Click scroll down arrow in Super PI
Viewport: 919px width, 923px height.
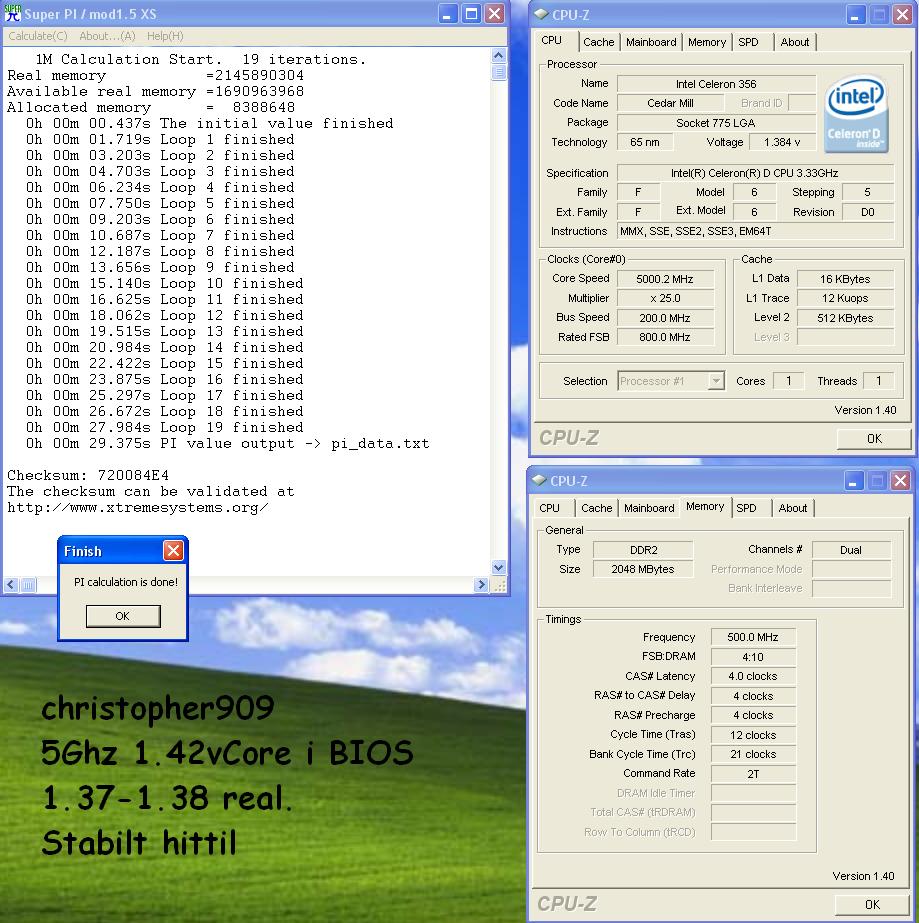click(x=499, y=567)
